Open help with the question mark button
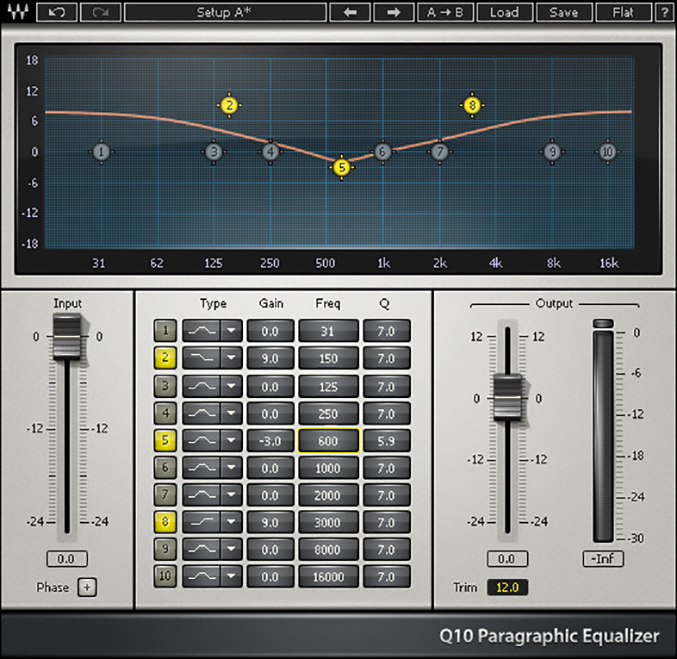The image size is (677, 659). (x=665, y=12)
